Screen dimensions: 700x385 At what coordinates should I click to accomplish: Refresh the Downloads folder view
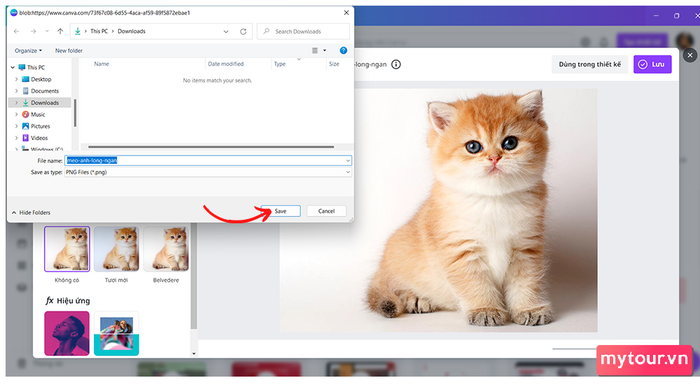tap(243, 31)
